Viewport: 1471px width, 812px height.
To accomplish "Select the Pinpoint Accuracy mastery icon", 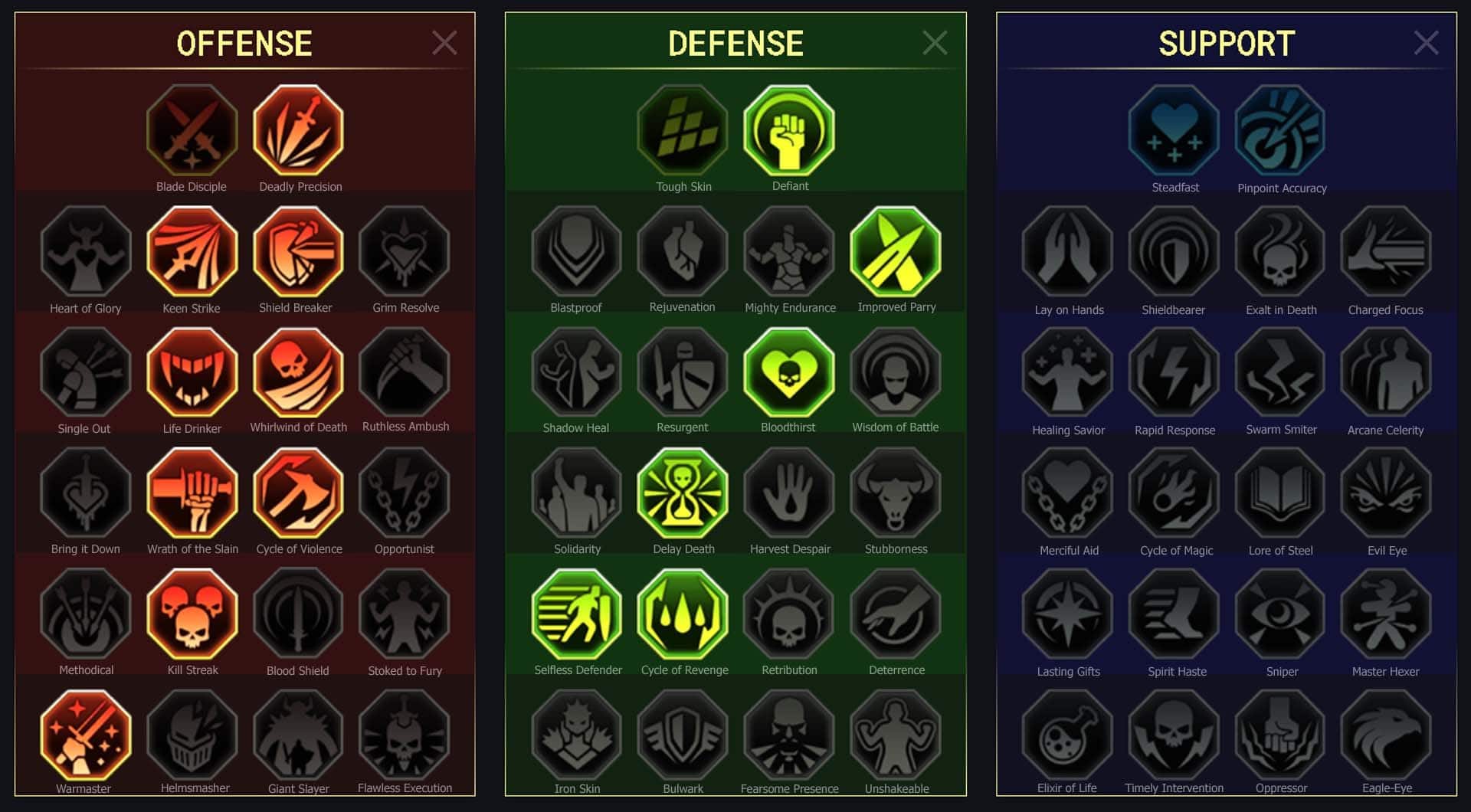I will pos(1280,131).
